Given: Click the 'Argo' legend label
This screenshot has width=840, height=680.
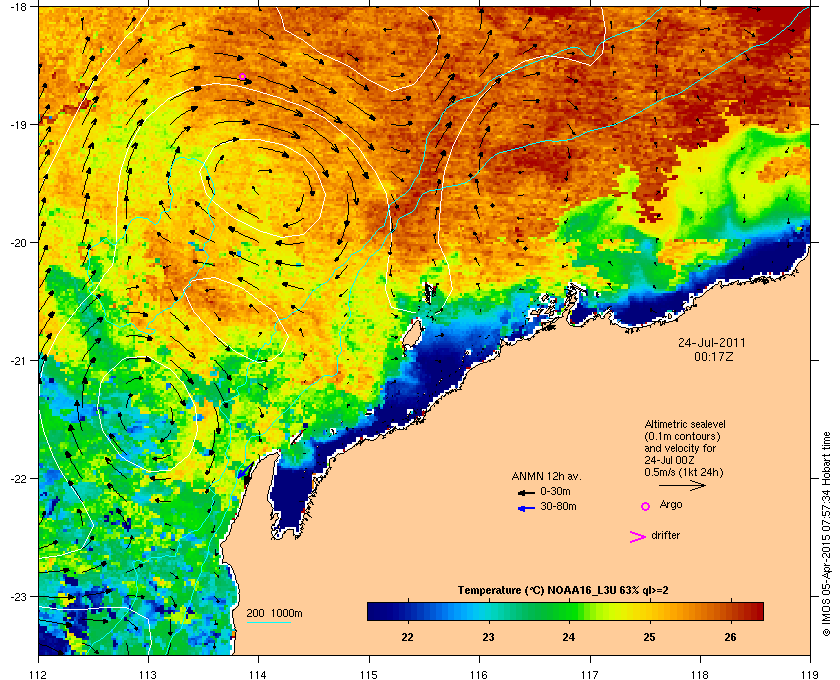Looking at the screenshot, I should pyautogui.click(x=671, y=504).
